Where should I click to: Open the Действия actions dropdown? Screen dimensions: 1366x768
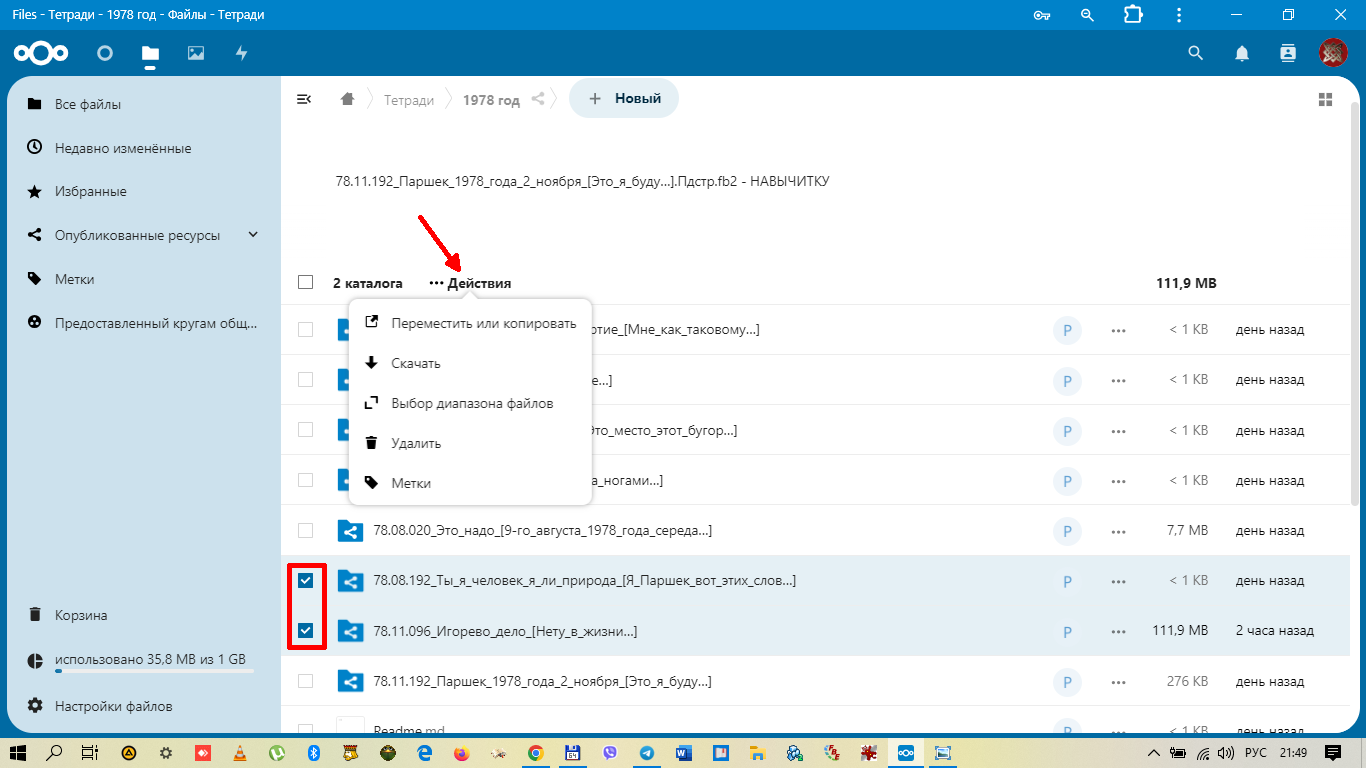click(x=470, y=283)
